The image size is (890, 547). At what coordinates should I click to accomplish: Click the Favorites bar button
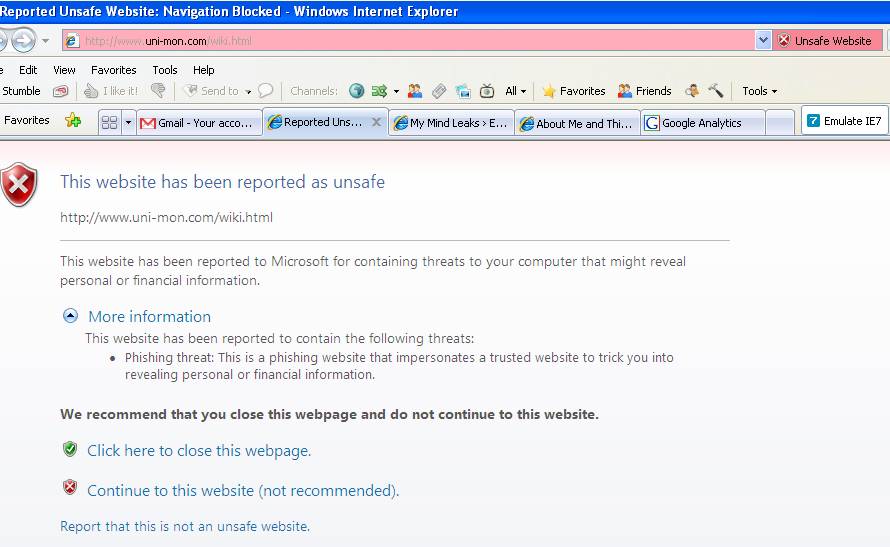pyautogui.click(x=27, y=120)
